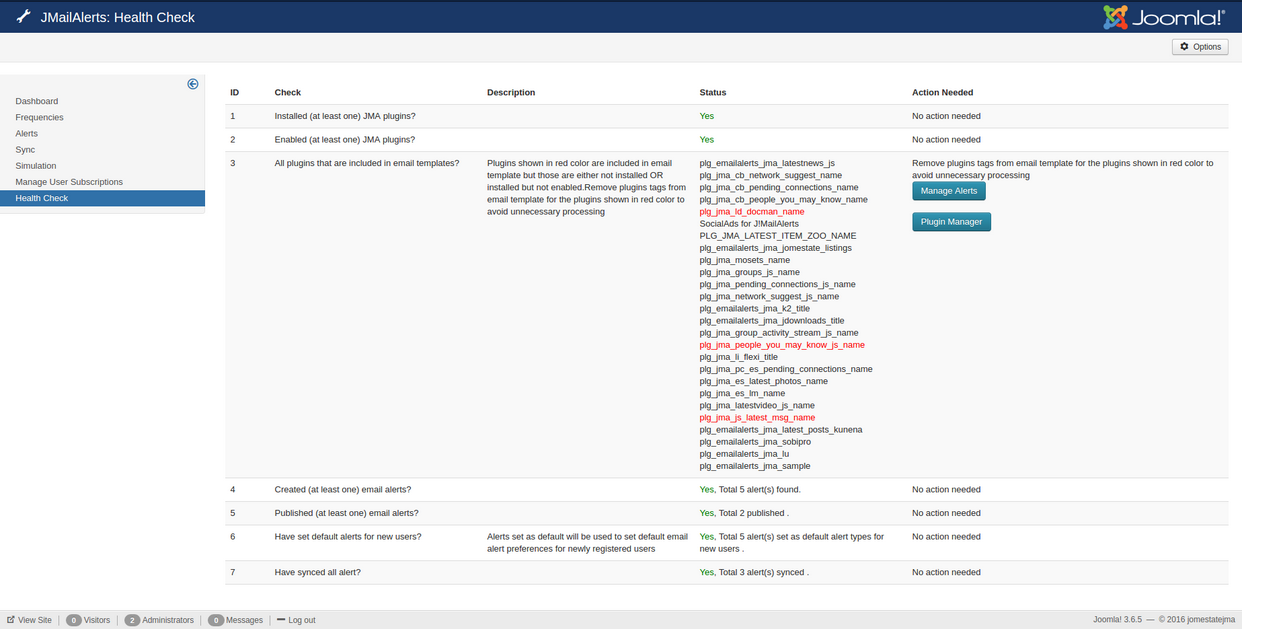1273x629 pixels.
Task: Click the Joomla! logo in header
Action: coord(1163,17)
